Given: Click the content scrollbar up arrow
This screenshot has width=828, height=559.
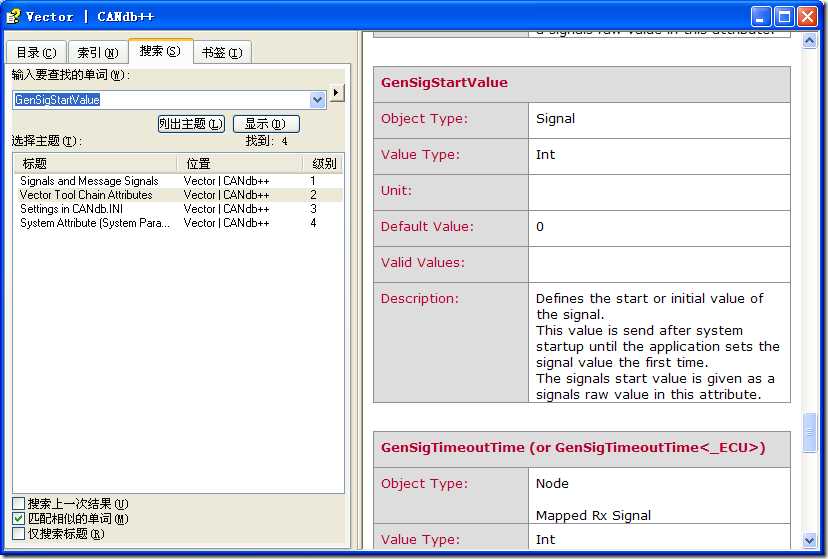Looking at the screenshot, I should pos(809,41).
